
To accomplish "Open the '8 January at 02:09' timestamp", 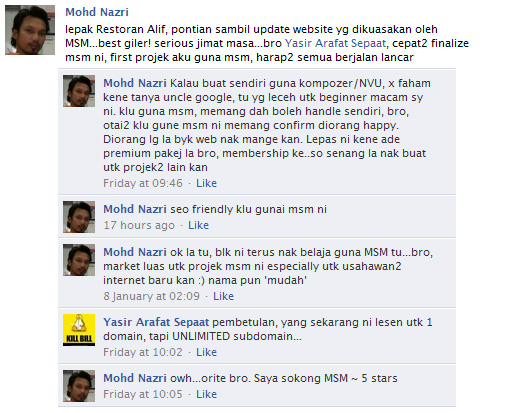I will (x=151, y=296).
